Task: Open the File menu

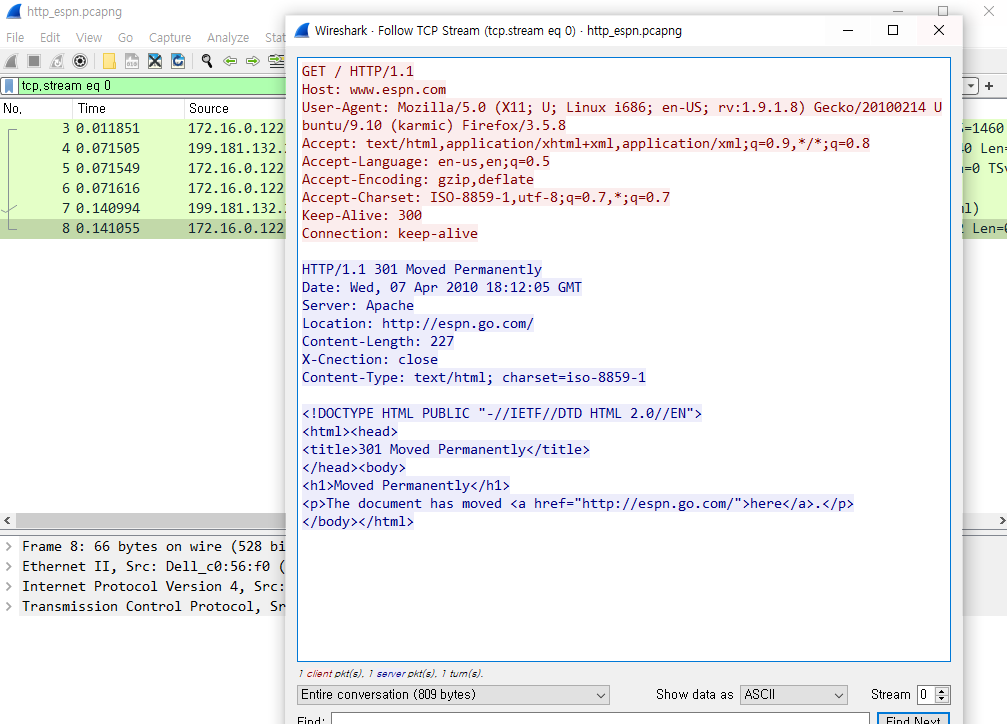Action: (x=15, y=38)
